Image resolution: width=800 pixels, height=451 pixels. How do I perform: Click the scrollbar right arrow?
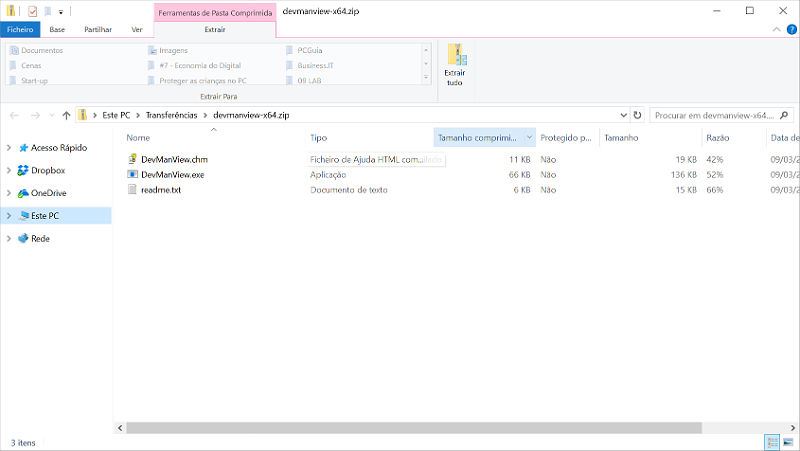[x=792, y=428]
